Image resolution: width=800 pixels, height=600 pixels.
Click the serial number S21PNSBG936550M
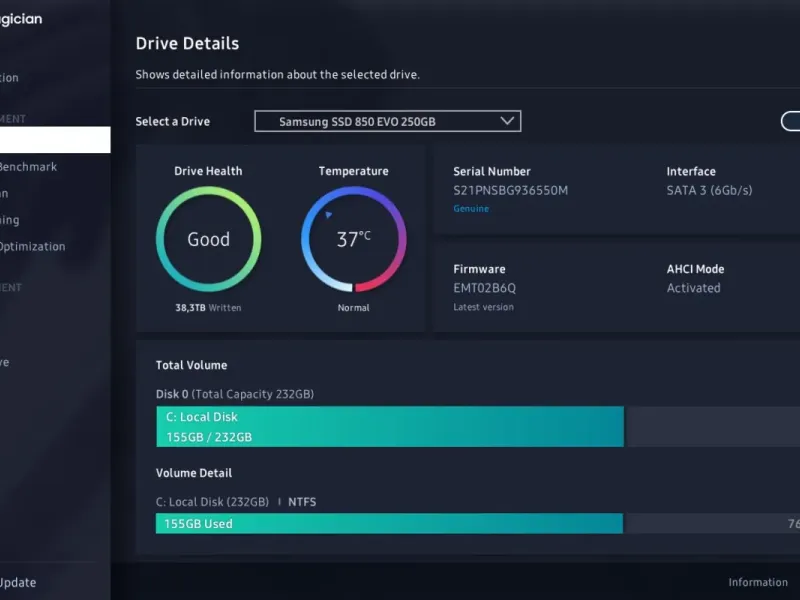510,190
